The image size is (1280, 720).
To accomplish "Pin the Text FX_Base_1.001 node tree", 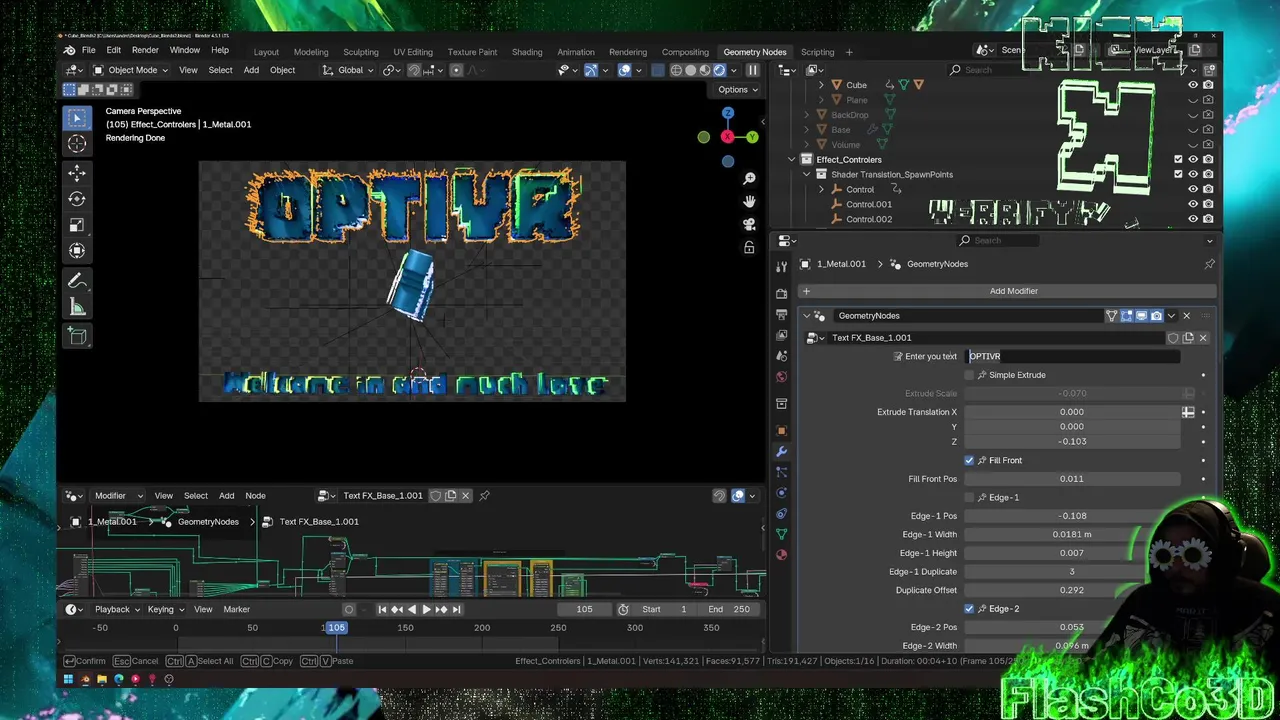I will tap(484, 496).
